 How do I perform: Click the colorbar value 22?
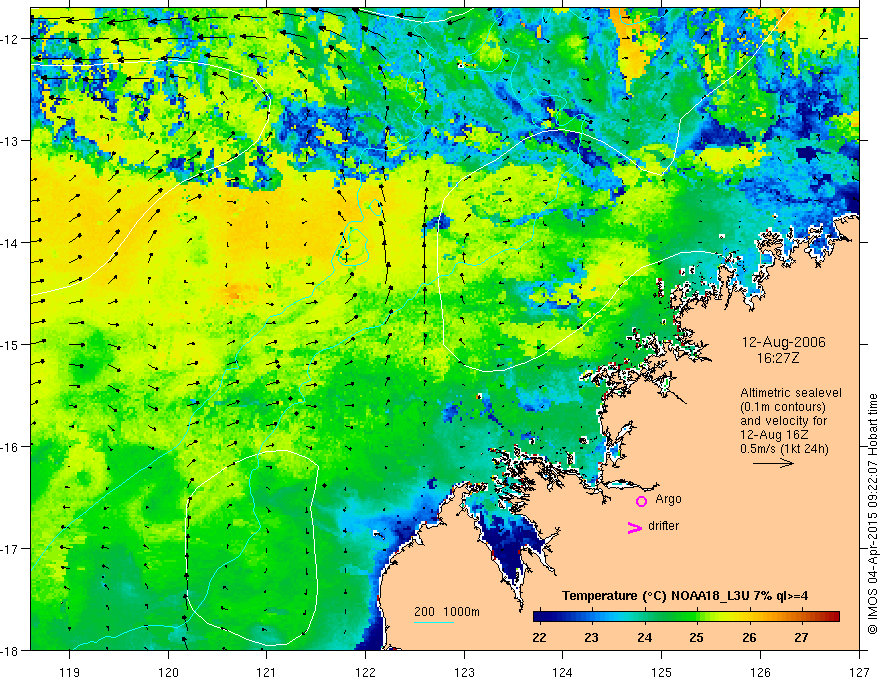[539, 637]
